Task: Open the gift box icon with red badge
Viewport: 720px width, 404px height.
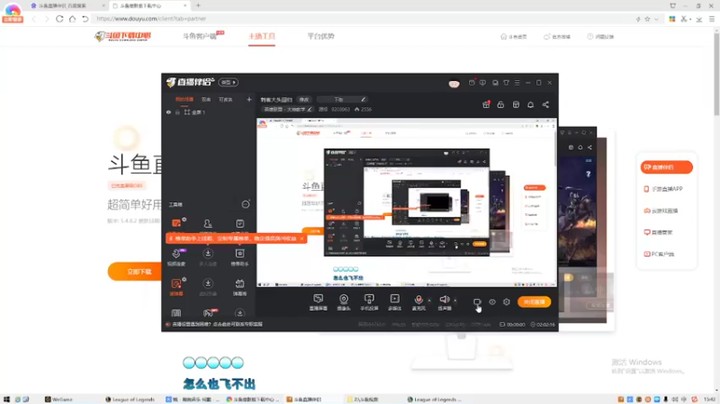Action: click(486, 105)
